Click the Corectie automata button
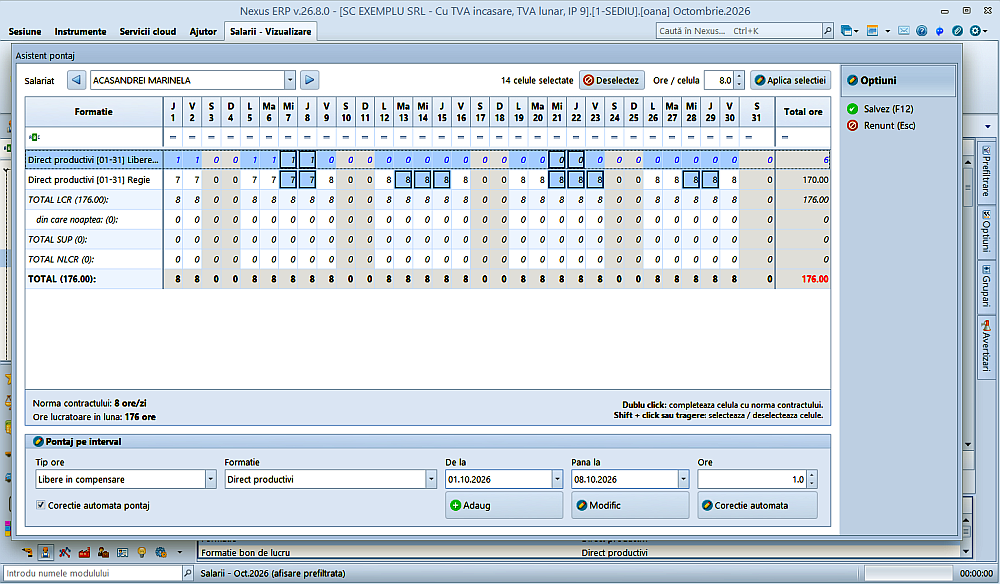This screenshot has height=584, width=1000. pyautogui.click(x=758, y=505)
